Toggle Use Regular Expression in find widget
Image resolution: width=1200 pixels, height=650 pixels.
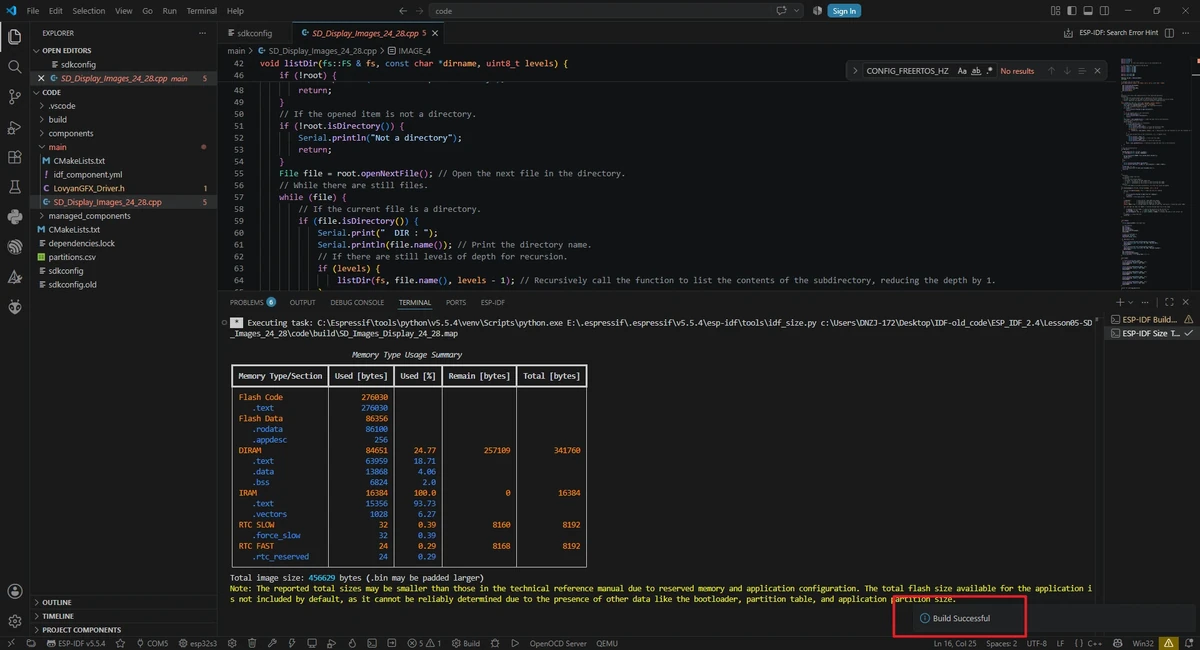point(990,71)
